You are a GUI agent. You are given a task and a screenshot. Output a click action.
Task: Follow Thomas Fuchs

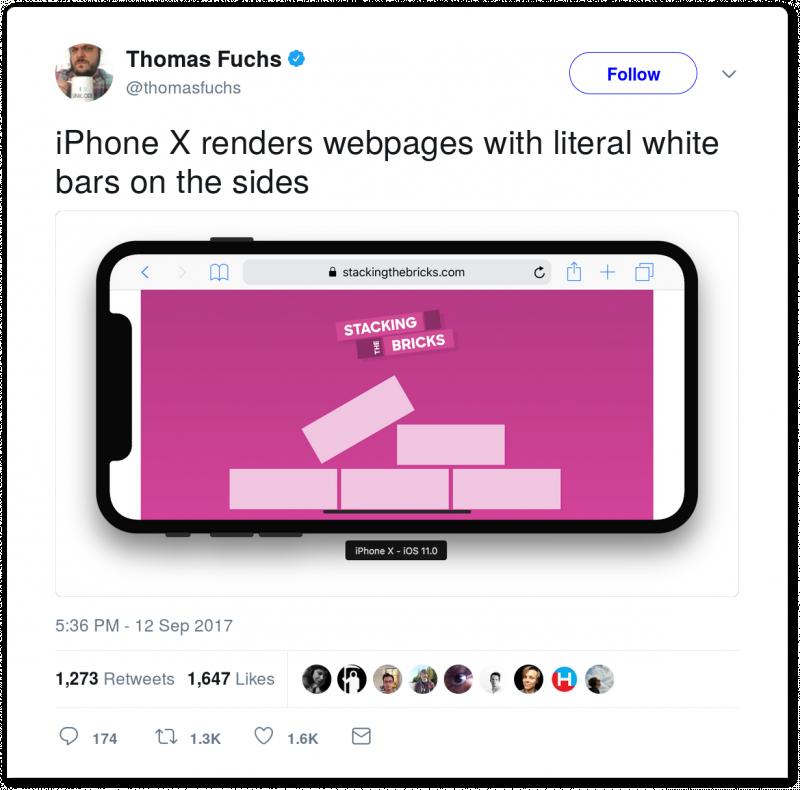[633, 73]
